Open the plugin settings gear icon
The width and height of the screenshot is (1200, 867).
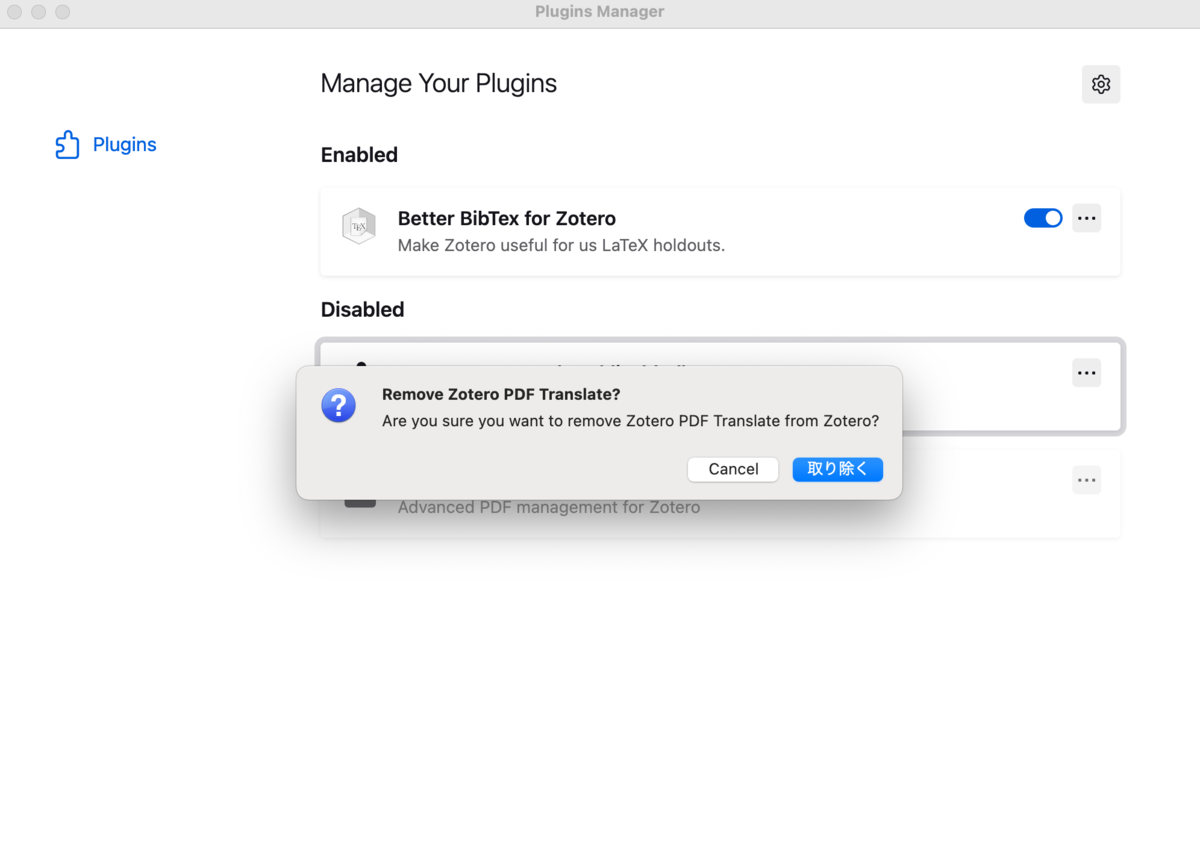tap(1101, 85)
